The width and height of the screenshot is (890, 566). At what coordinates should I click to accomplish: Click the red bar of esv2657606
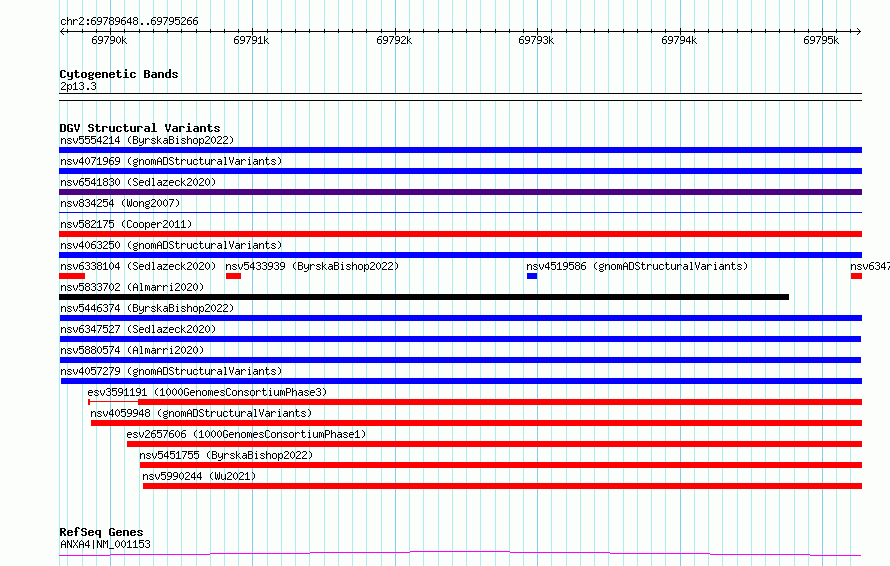(x=494, y=444)
